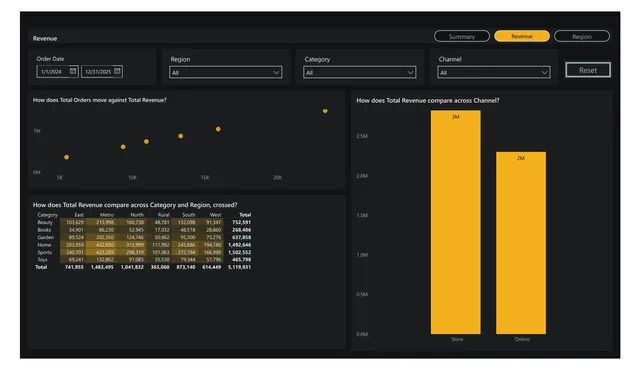Click the Sports South cell 272,194
This screenshot has height=370, width=640.
point(186,252)
